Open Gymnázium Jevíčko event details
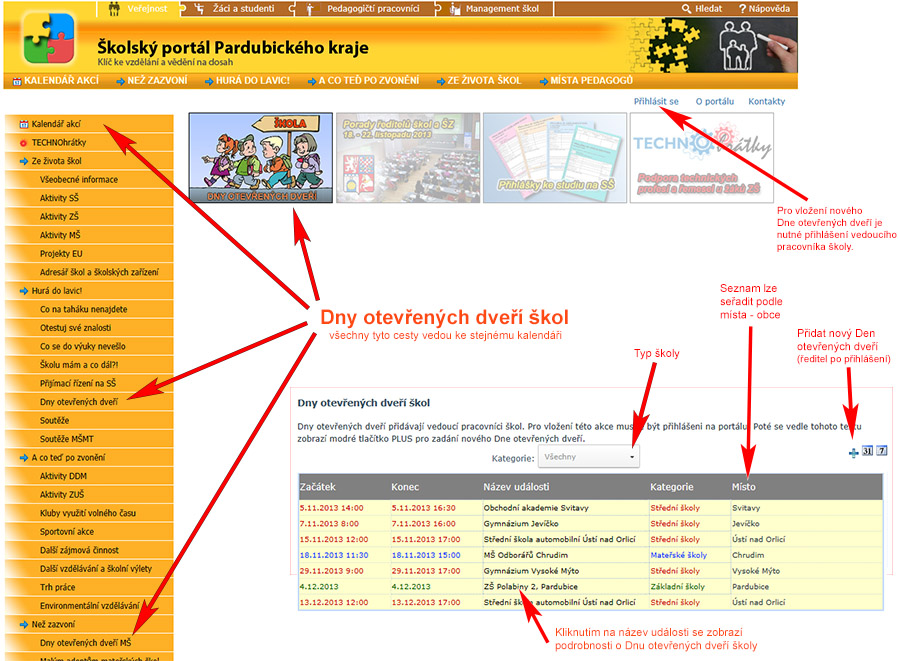The height and width of the screenshot is (661, 900). tap(521, 524)
